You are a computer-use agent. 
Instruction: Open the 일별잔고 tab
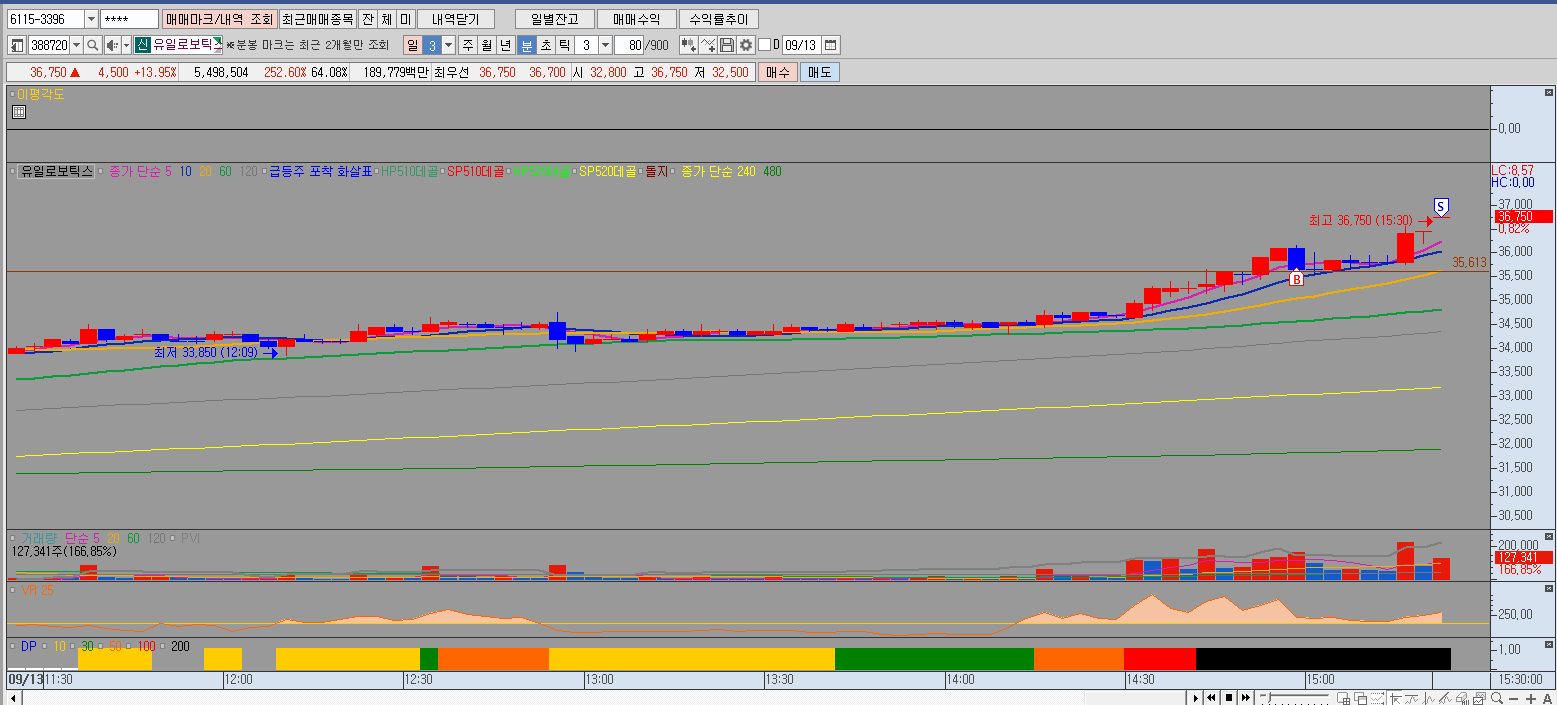pyautogui.click(x=554, y=19)
